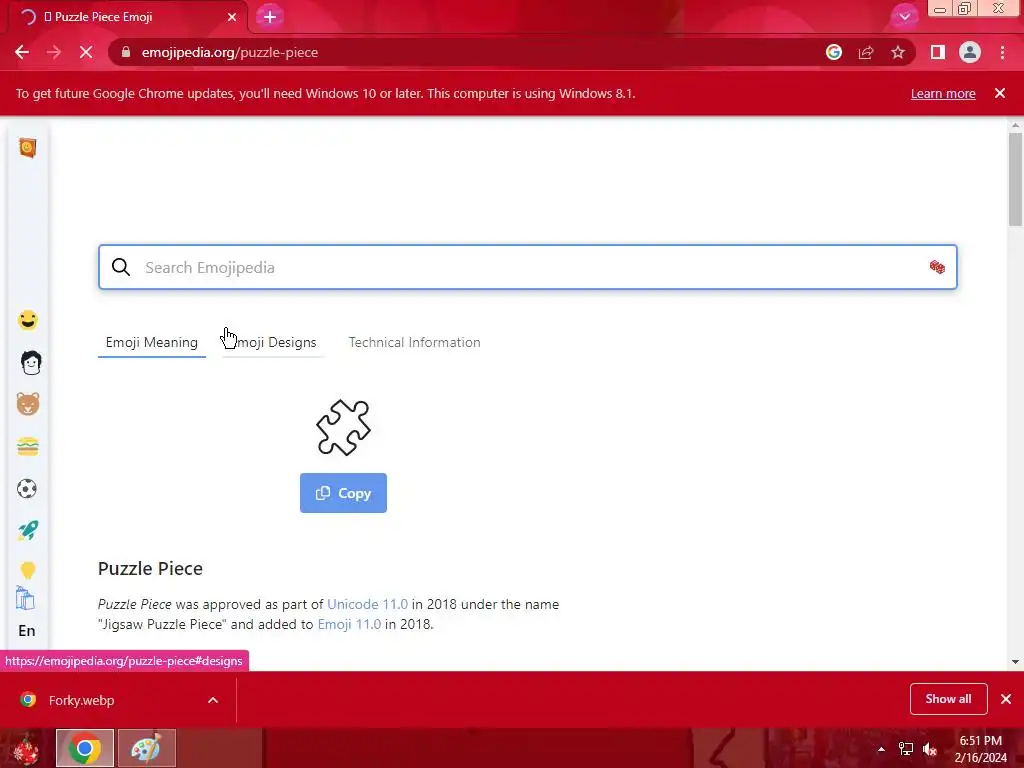The image size is (1024, 768).
Task: Select the En language switcher in the sidebar
Action: [27, 631]
